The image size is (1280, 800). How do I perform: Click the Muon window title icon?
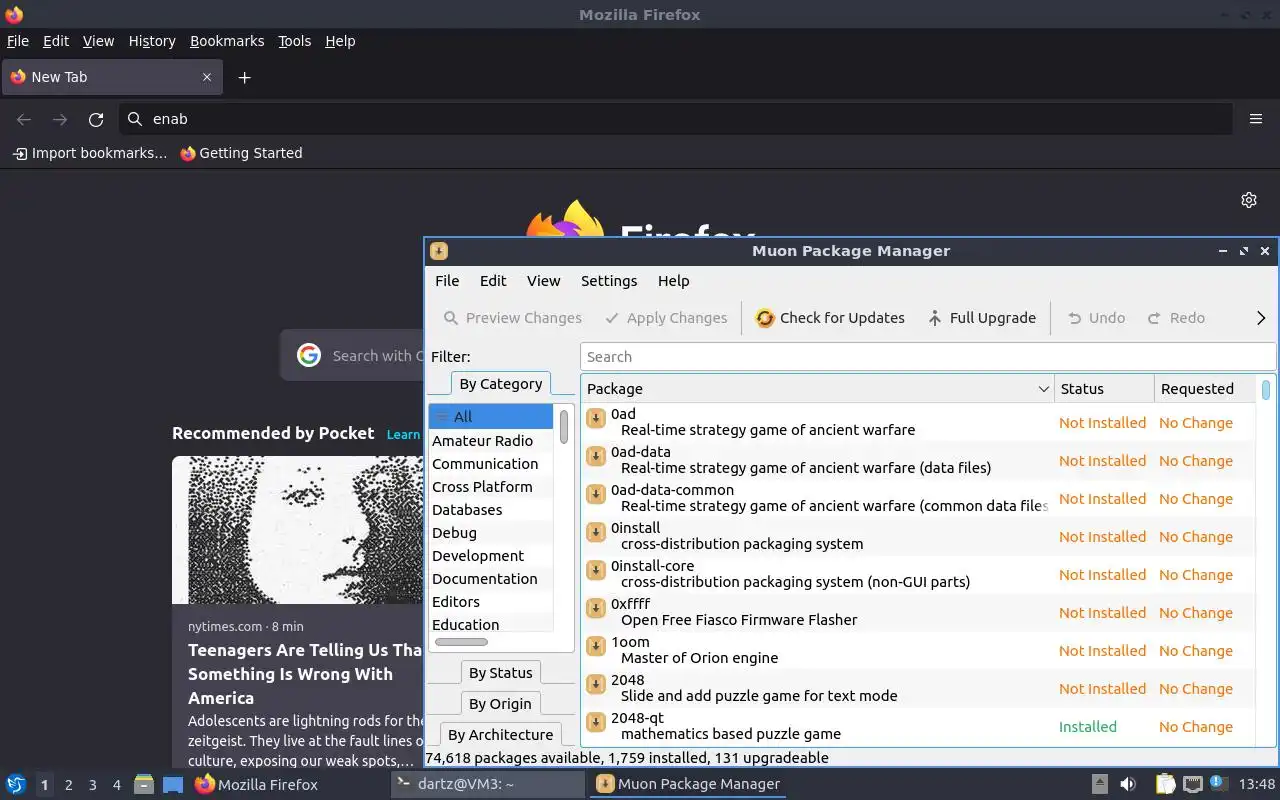pos(439,251)
